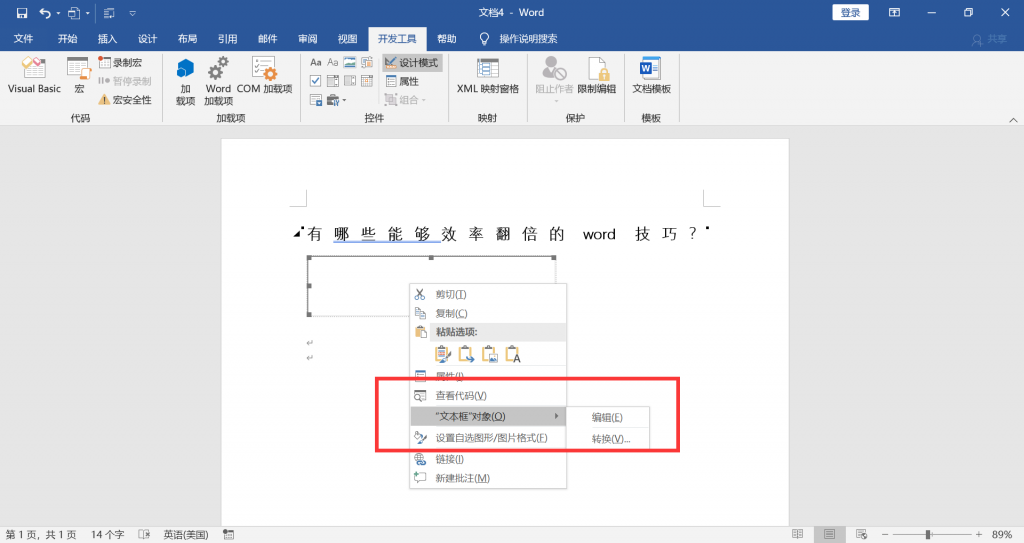Open 限制编辑 restrict editing pane

click(x=597, y=75)
